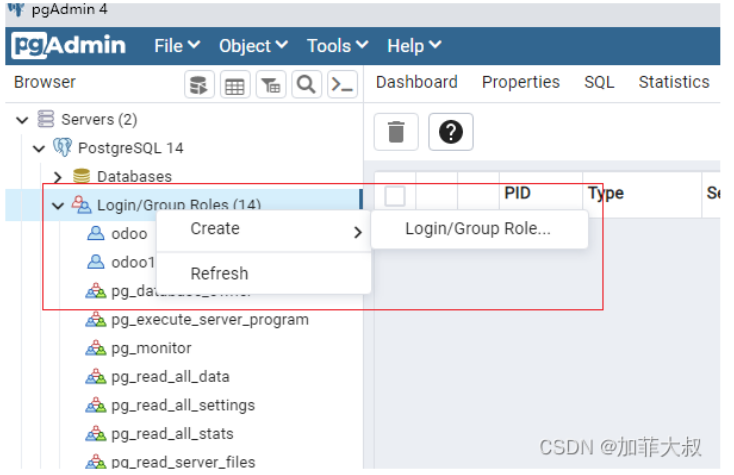Click the View Data table icon
The image size is (734, 475).
click(x=235, y=85)
